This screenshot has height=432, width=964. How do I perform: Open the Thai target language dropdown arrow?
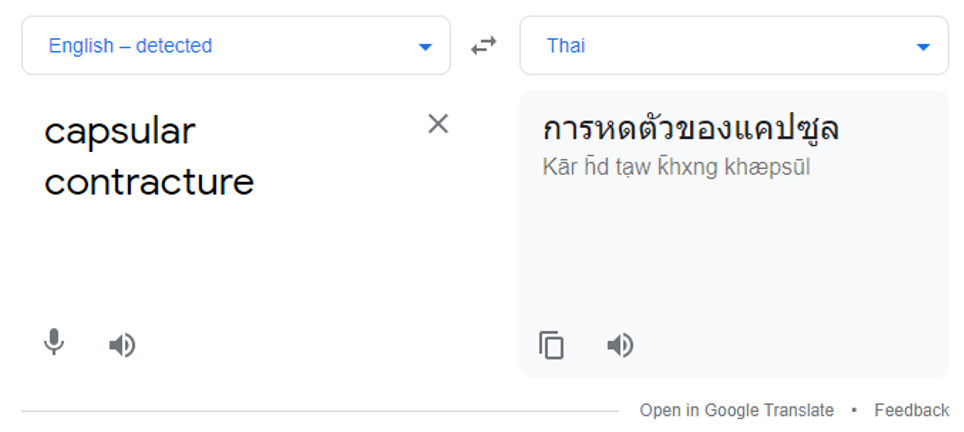point(923,47)
